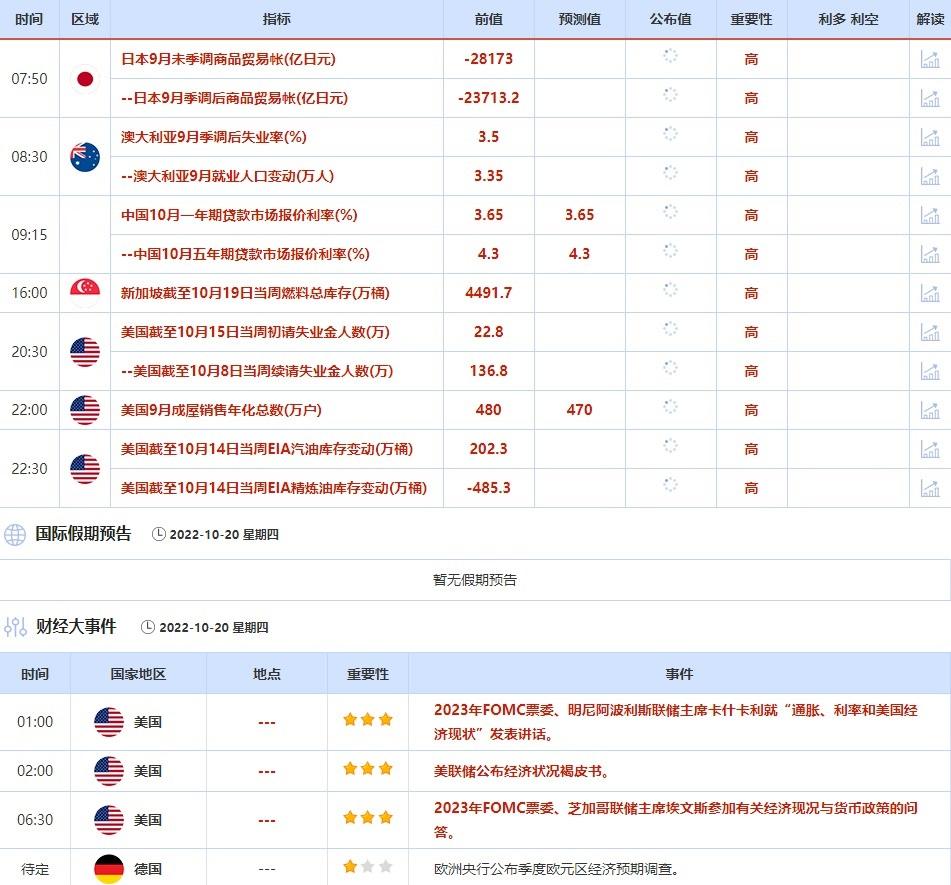Viewport: 951px width, 885px height.
Task: Click the 财经大事件 section heading
Action: coord(76,627)
